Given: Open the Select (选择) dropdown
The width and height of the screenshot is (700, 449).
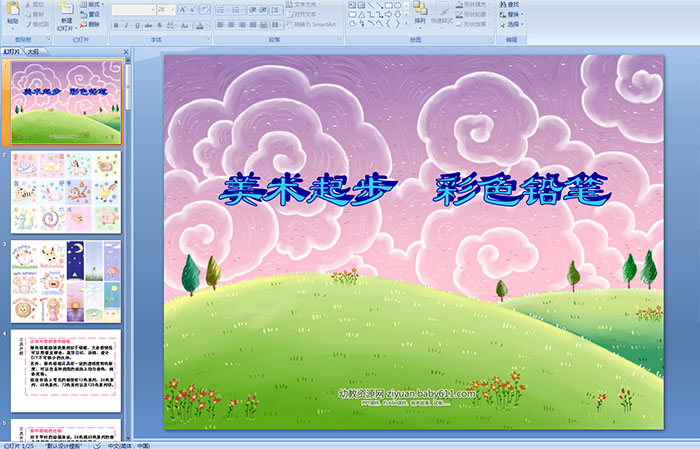Looking at the screenshot, I should pos(511,24).
